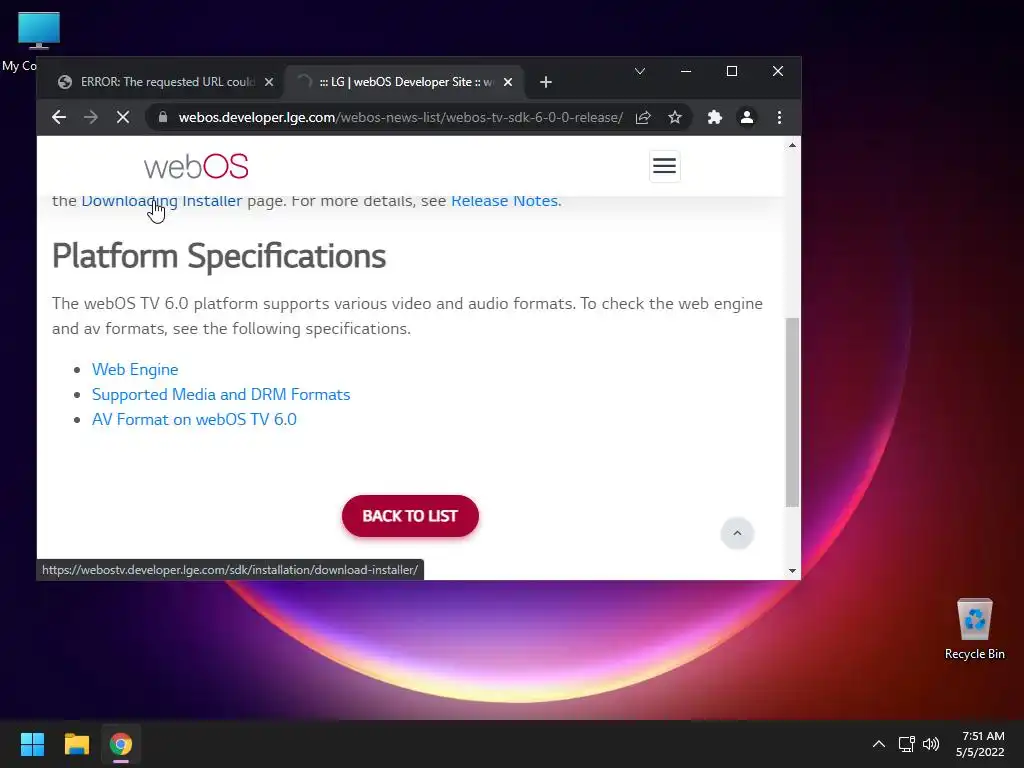1024x768 pixels.
Task: Open a new browser tab
Action: click(546, 82)
